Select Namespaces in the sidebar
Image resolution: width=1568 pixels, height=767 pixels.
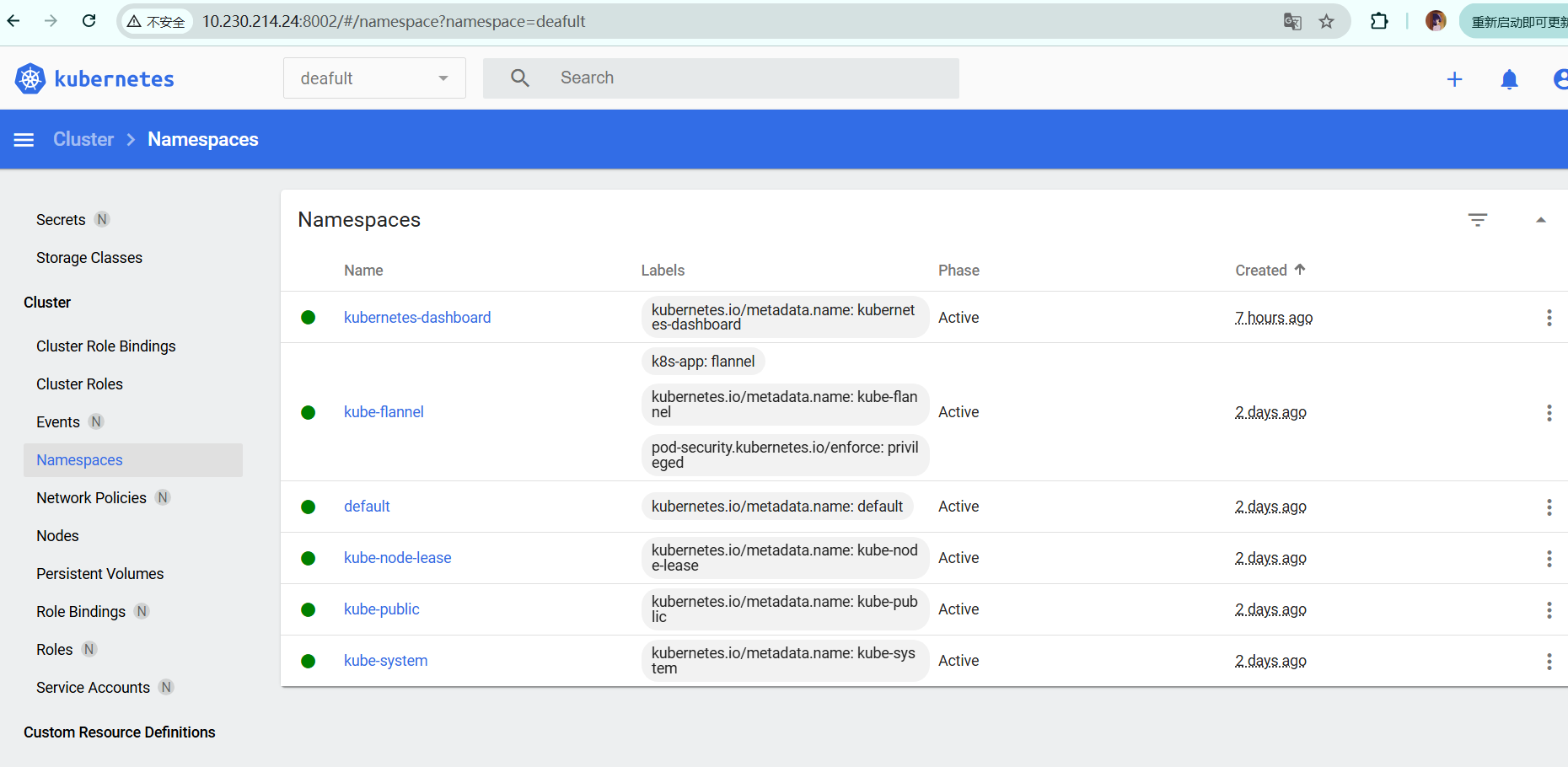(133, 460)
